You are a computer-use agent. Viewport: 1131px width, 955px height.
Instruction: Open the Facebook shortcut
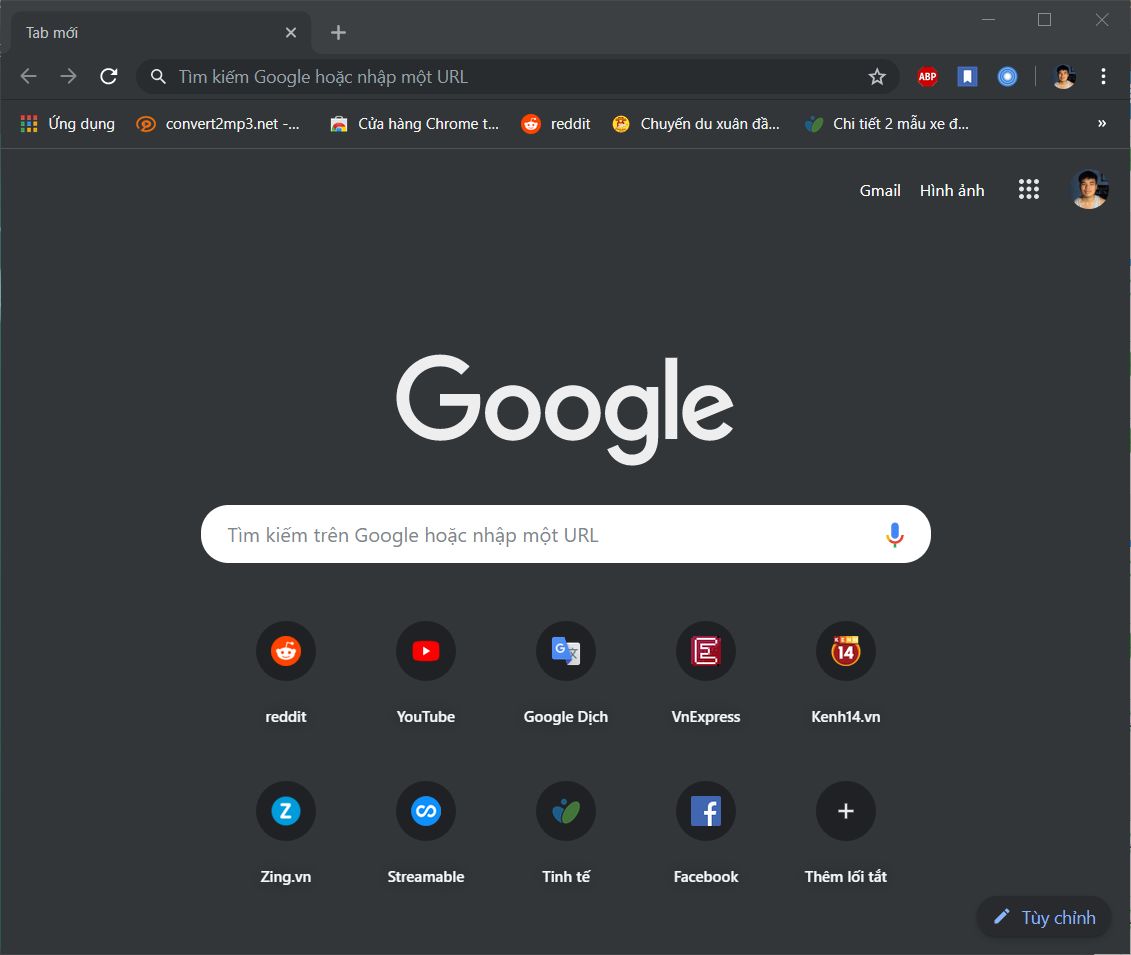click(705, 811)
